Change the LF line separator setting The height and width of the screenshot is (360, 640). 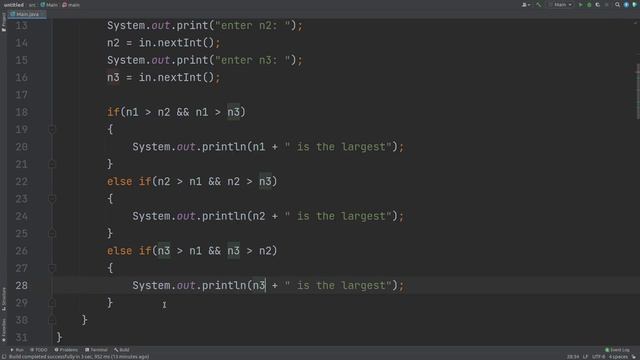585,357
